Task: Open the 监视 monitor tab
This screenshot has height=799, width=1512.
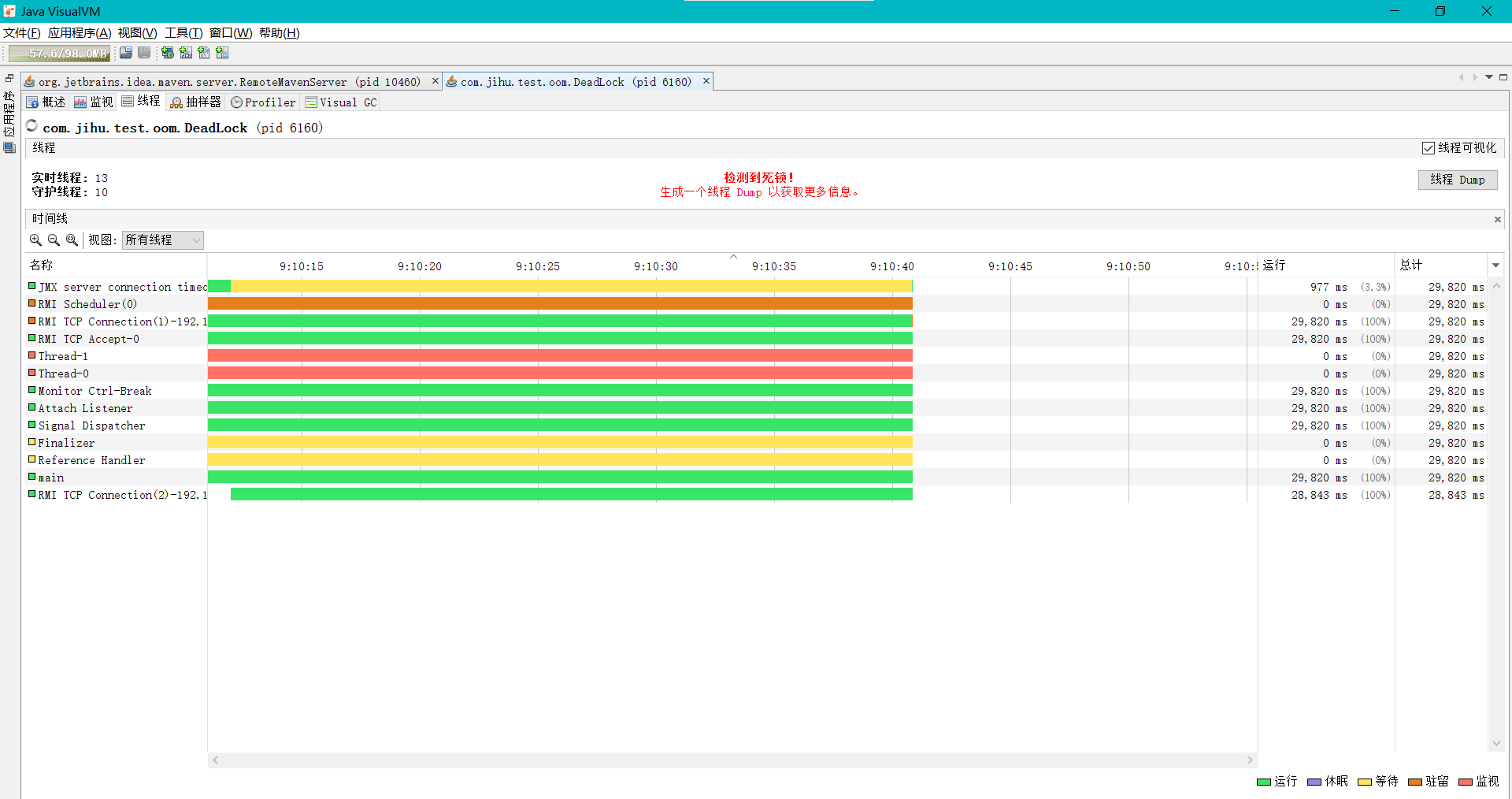Action: (x=94, y=102)
